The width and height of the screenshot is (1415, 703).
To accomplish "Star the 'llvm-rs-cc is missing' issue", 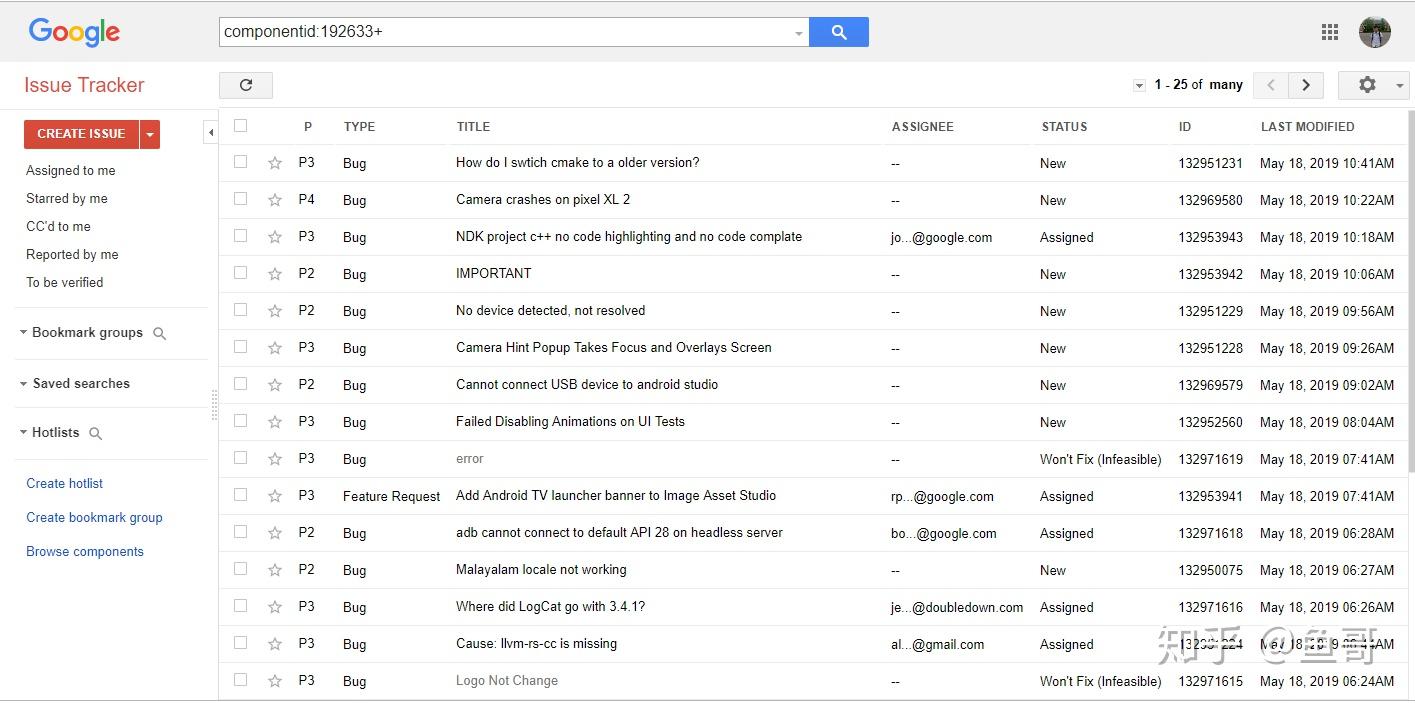I will tap(275, 644).
